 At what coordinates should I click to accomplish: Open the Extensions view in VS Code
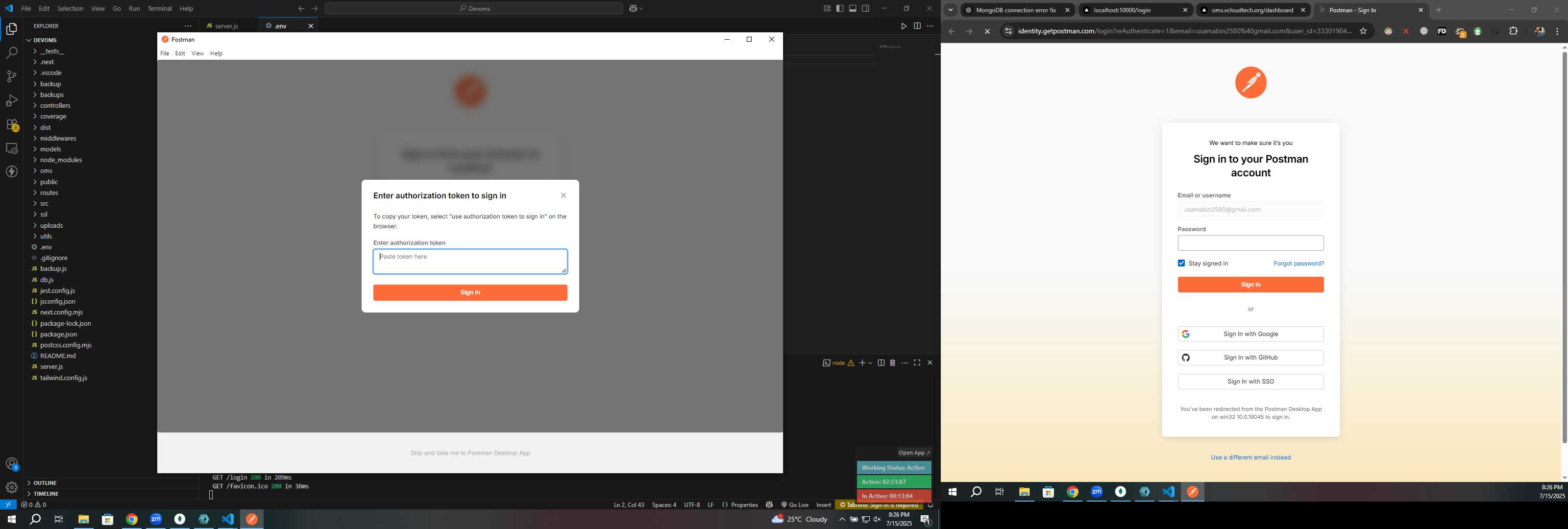12,125
